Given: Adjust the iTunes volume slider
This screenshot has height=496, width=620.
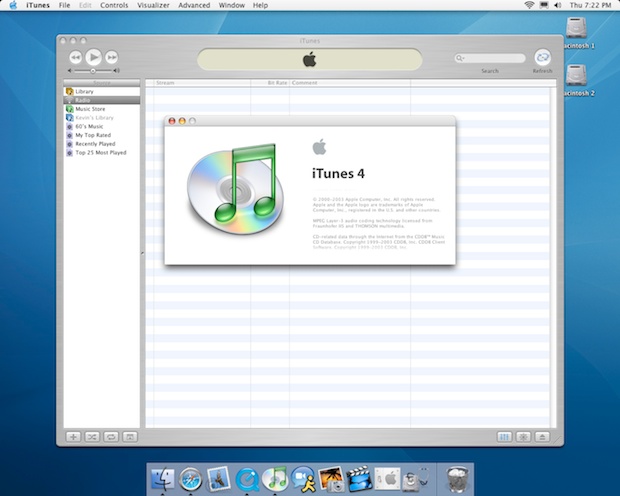Looking at the screenshot, I should point(93,71).
